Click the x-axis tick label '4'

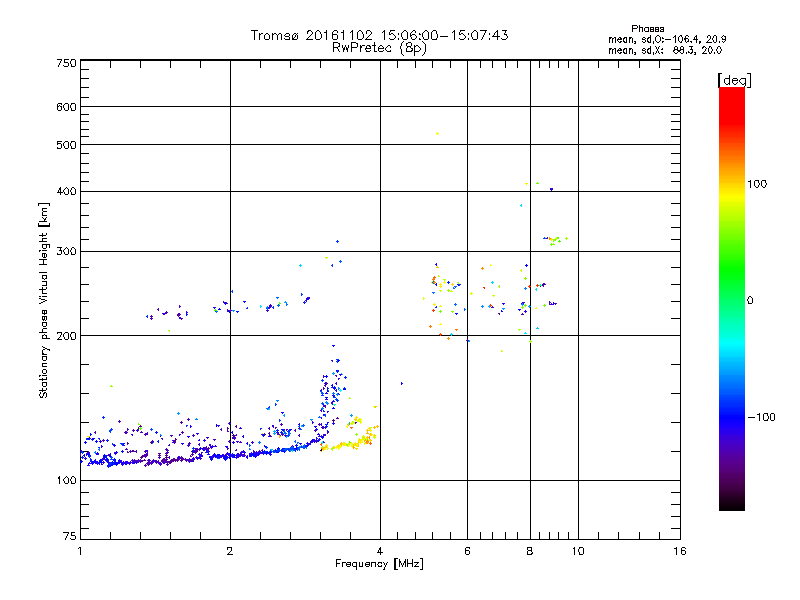click(x=380, y=551)
